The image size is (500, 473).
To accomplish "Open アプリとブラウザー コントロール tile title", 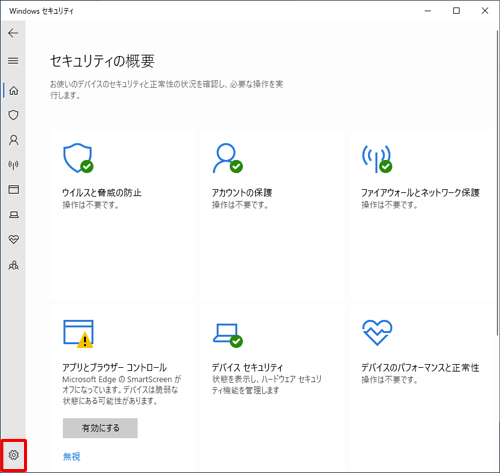I will tap(114, 368).
